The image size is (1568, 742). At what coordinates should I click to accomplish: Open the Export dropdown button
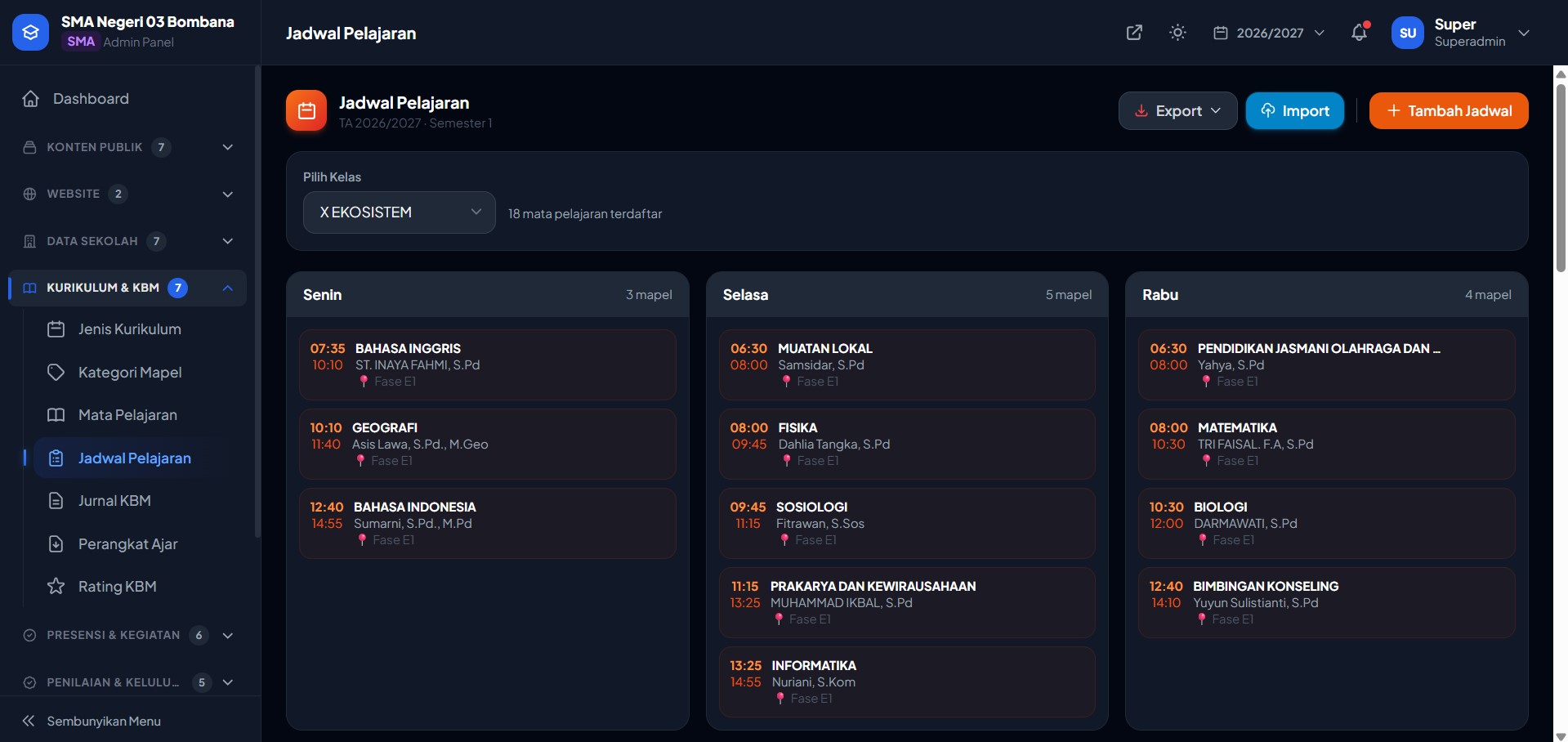1177,111
